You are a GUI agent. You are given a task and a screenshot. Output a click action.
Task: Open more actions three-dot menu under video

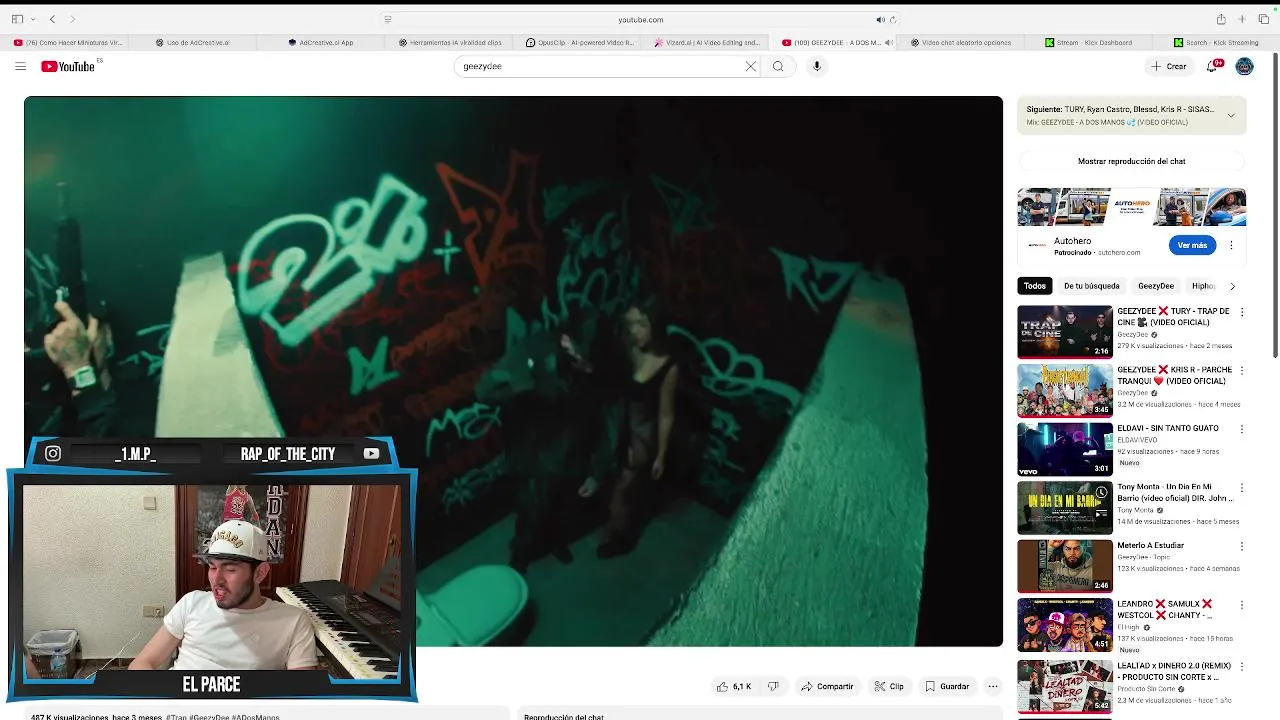pos(993,687)
